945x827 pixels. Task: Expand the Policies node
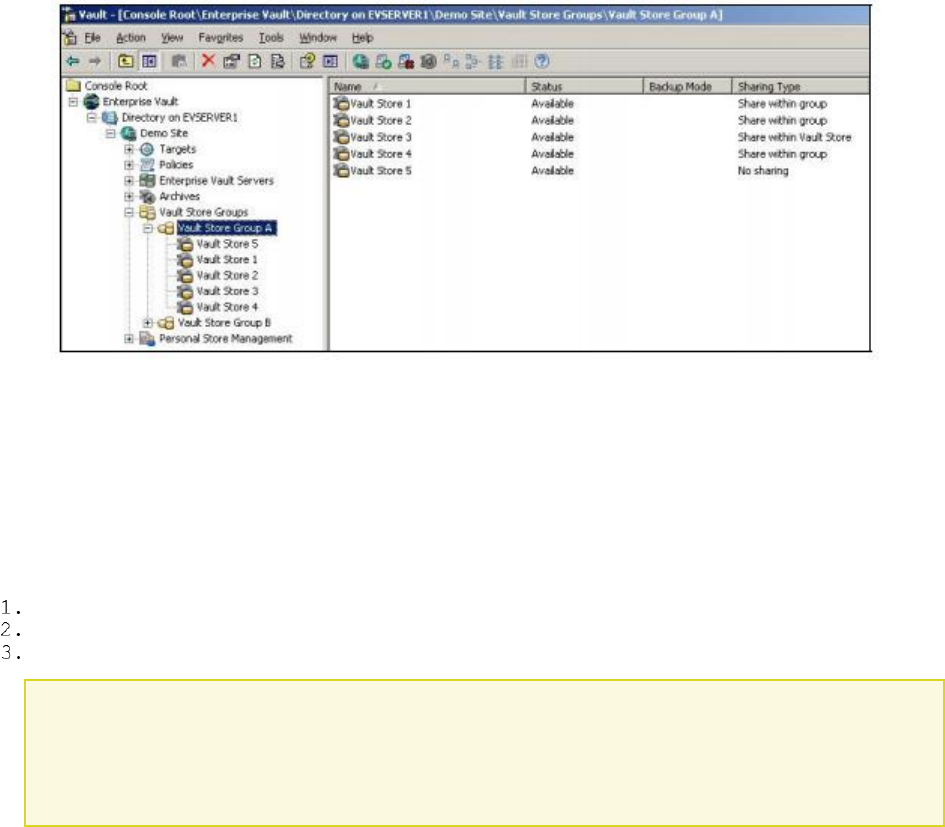coord(129,165)
